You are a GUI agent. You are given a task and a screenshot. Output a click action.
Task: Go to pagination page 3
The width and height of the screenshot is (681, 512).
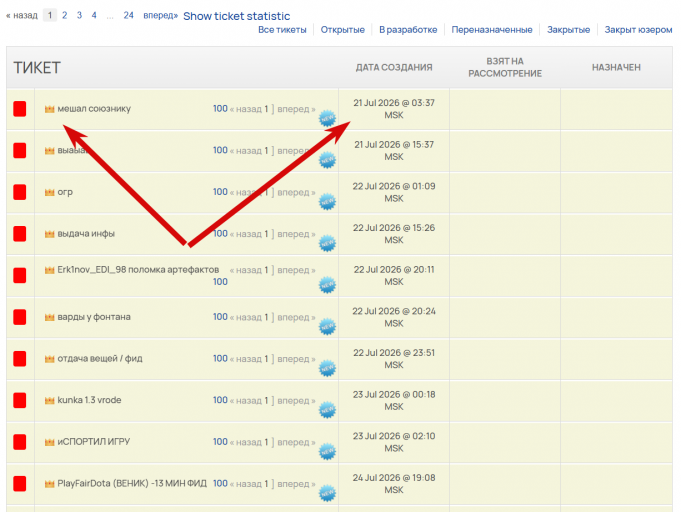pos(79,15)
